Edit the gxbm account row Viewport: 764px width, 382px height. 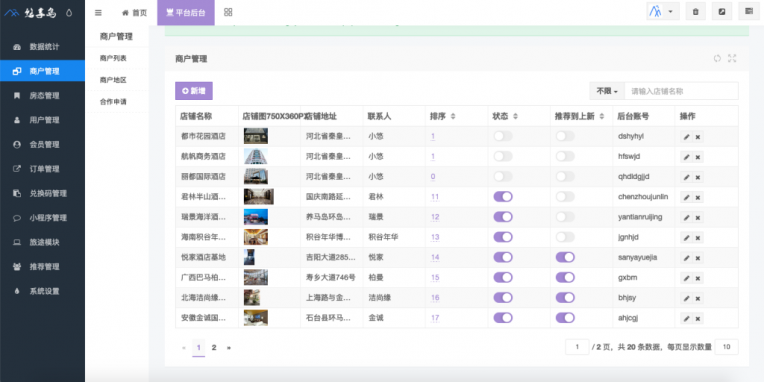click(x=687, y=278)
